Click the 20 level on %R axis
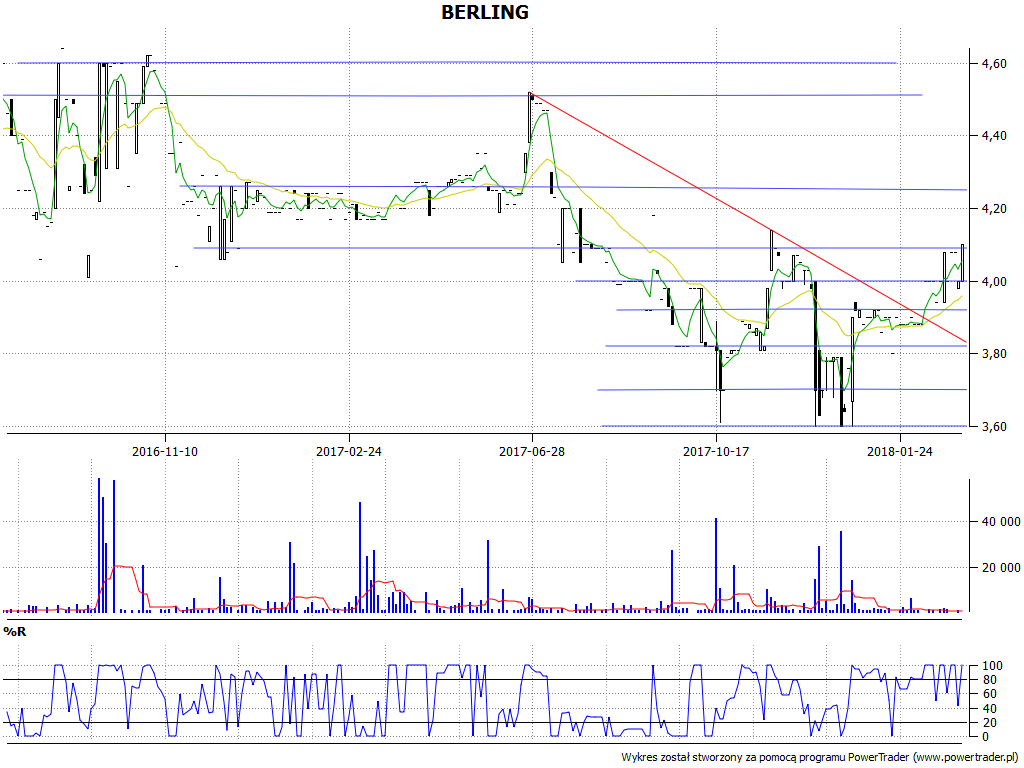The height and width of the screenshot is (768, 1024). [x=990, y=723]
